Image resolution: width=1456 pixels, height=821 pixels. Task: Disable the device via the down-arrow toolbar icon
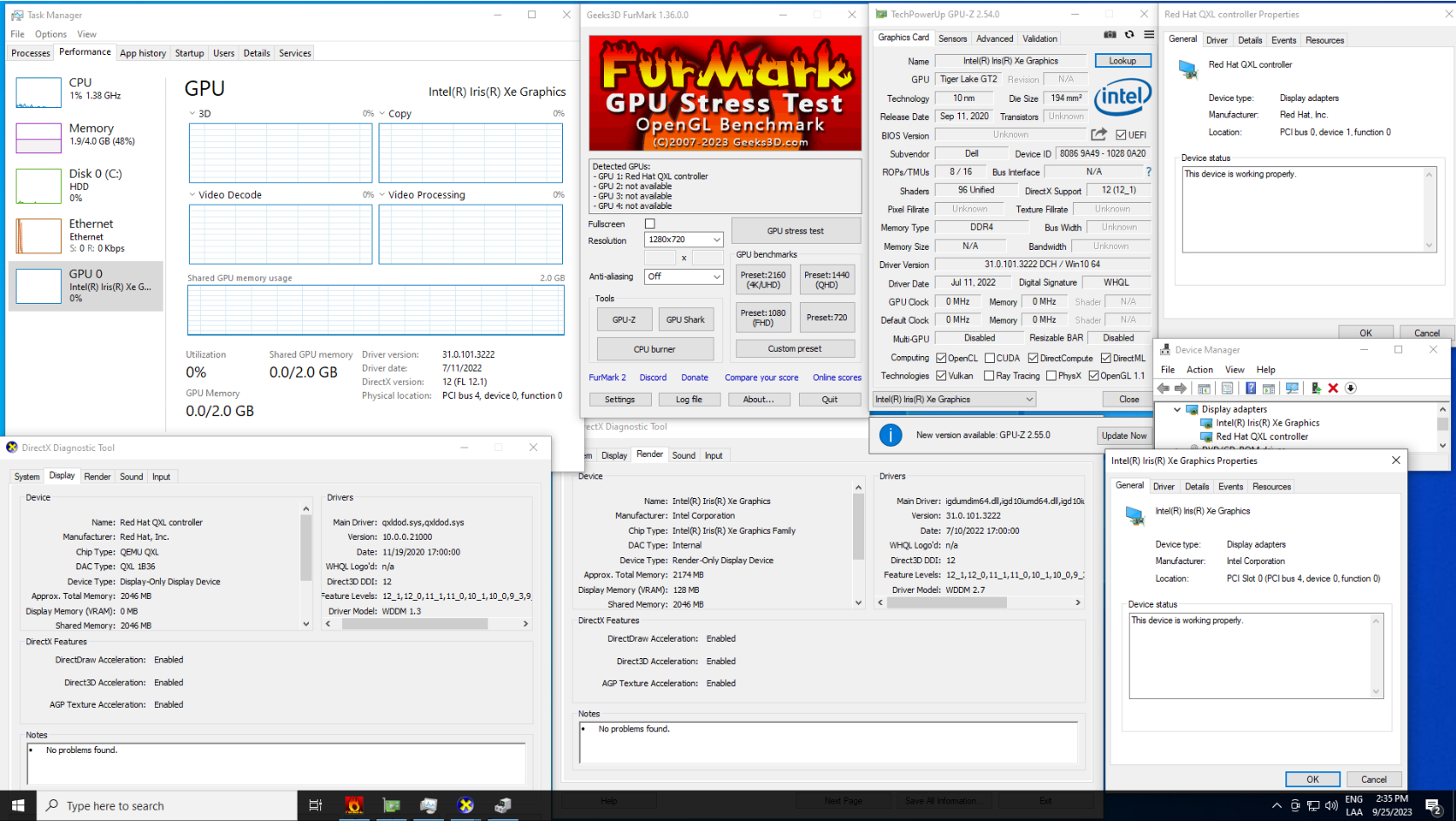coord(1351,388)
